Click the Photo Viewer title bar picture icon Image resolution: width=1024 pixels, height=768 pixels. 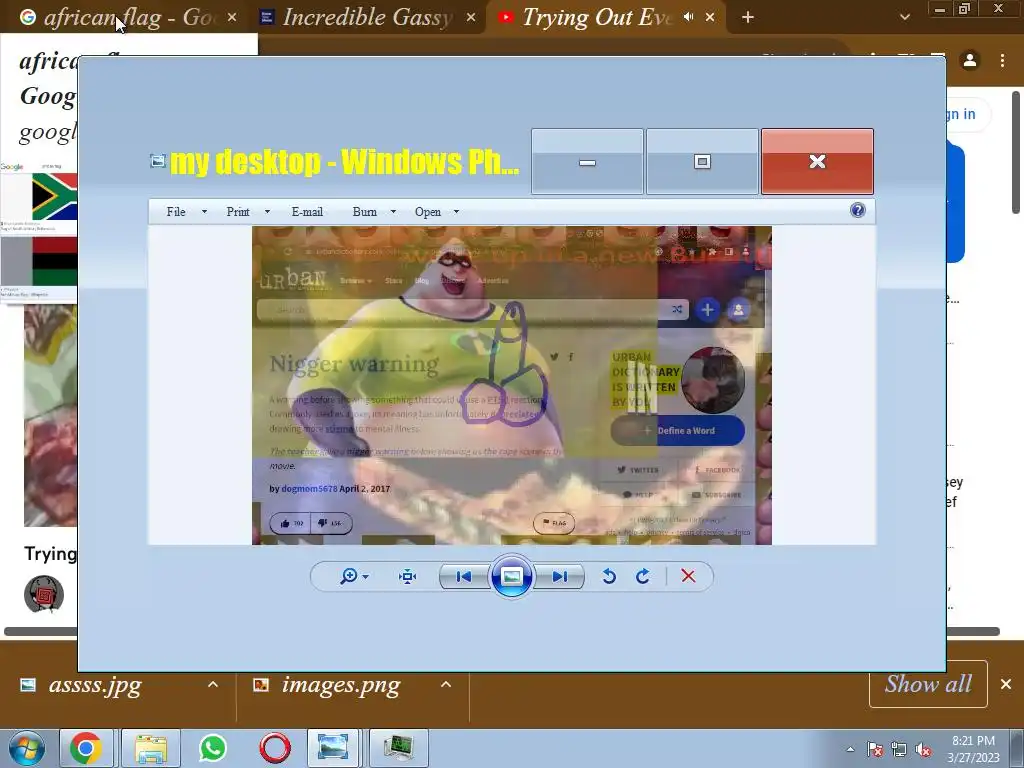click(x=157, y=161)
